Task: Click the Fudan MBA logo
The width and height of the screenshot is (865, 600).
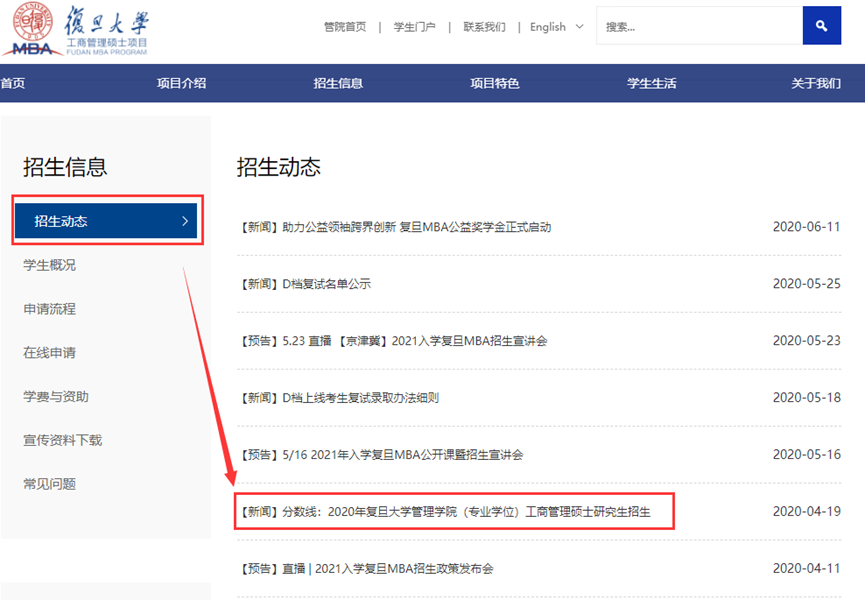Action: pyautogui.click(x=80, y=29)
